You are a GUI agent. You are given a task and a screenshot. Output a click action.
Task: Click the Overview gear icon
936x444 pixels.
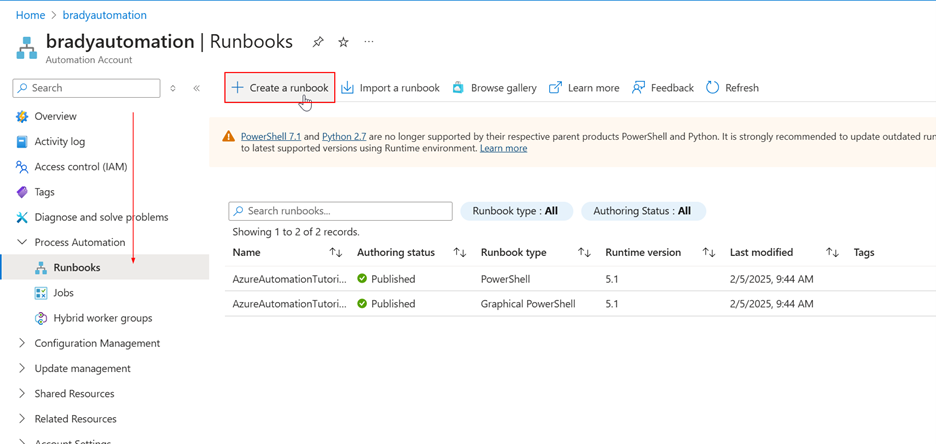(x=22, y=116)
